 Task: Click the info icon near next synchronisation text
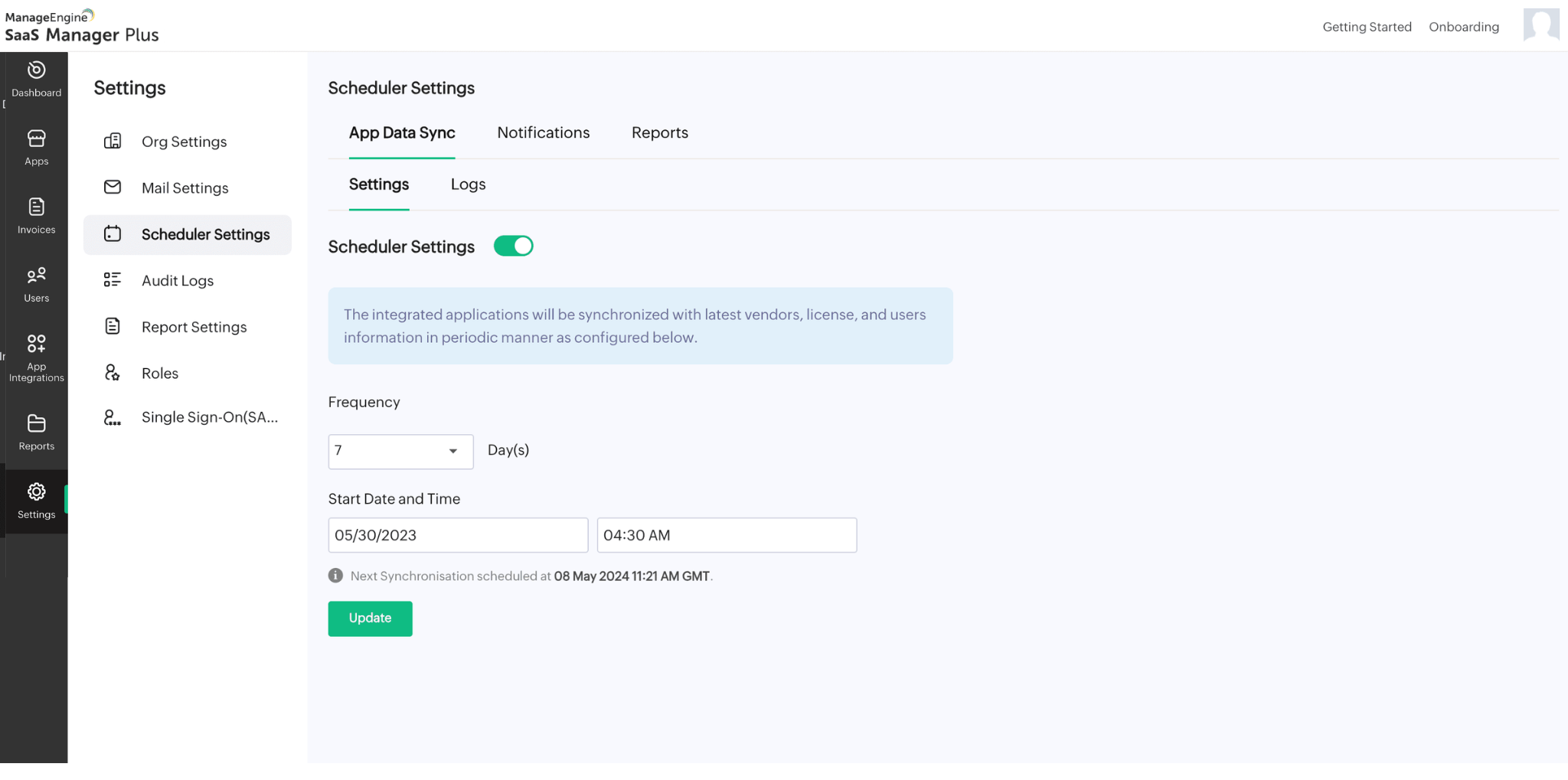(335, 576)
